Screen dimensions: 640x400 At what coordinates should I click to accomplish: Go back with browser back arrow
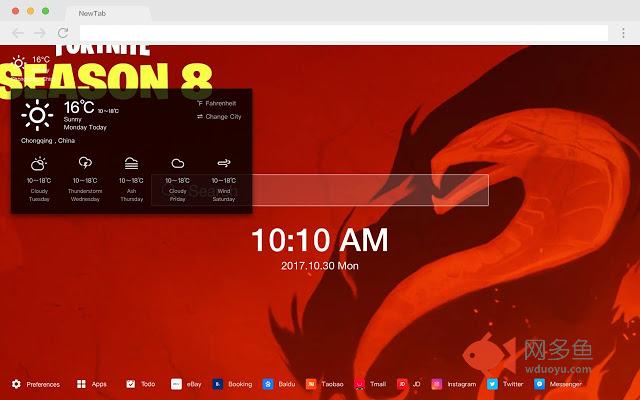pos(18,33)
